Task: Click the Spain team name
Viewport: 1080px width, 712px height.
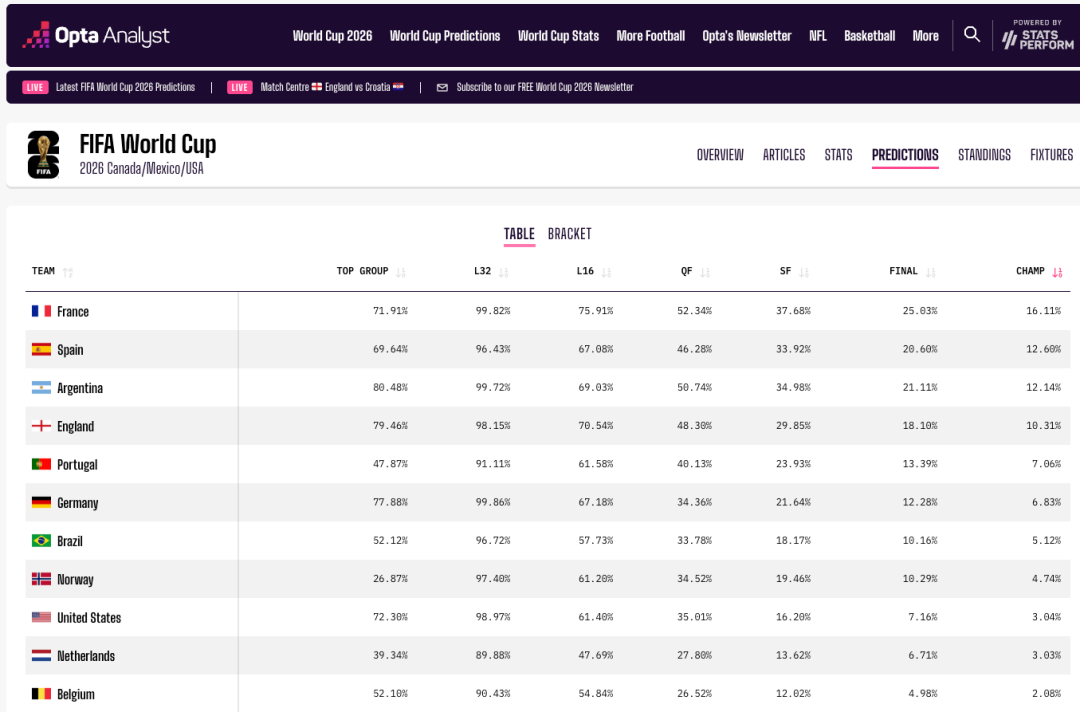Action: pos(70,350)
